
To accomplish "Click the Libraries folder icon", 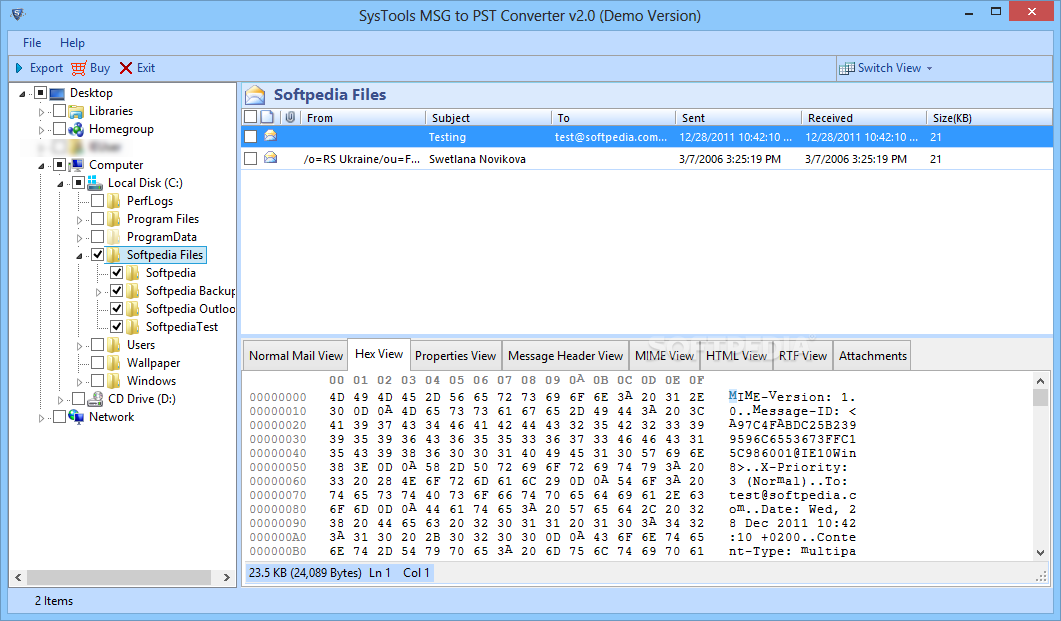I will 76,111.
